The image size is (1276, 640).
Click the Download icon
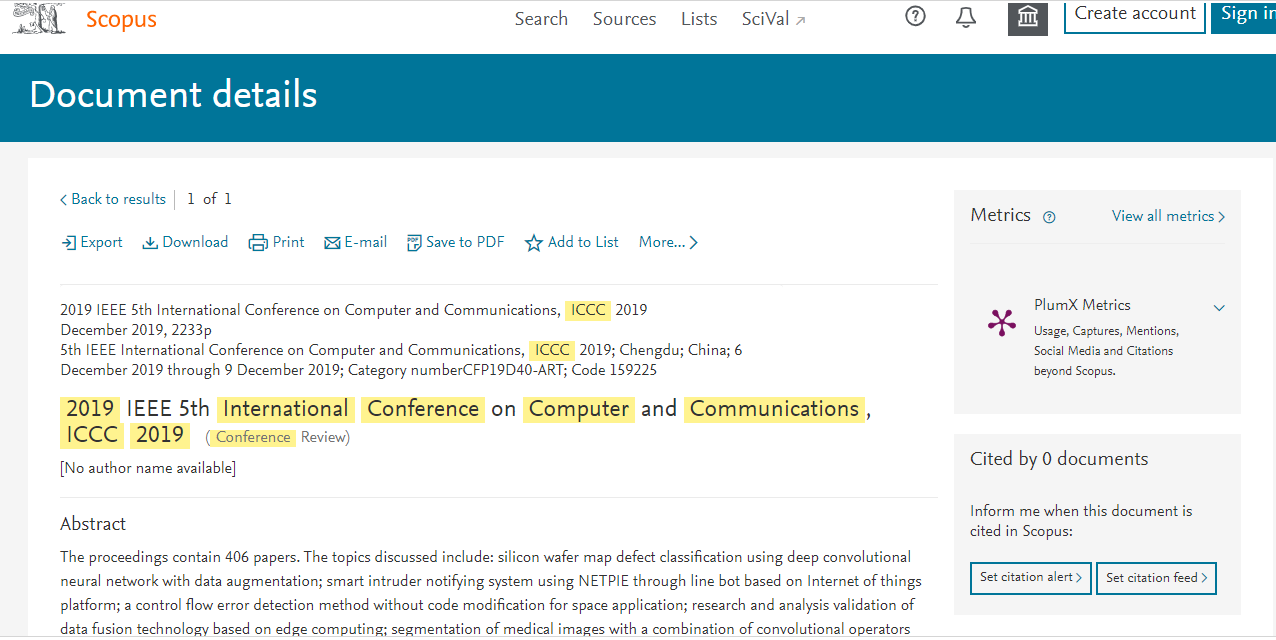click(150, 243)
